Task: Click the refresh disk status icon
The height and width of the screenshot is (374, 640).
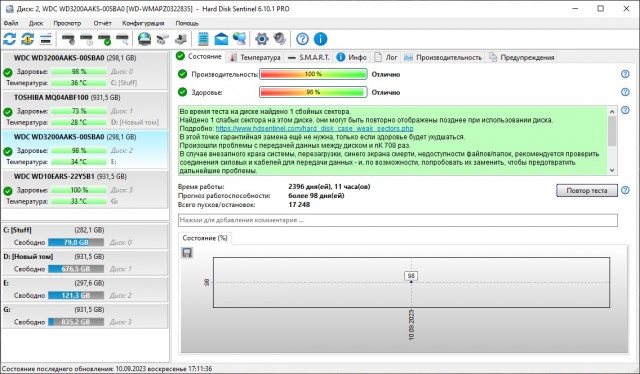Action: (9, 39)
